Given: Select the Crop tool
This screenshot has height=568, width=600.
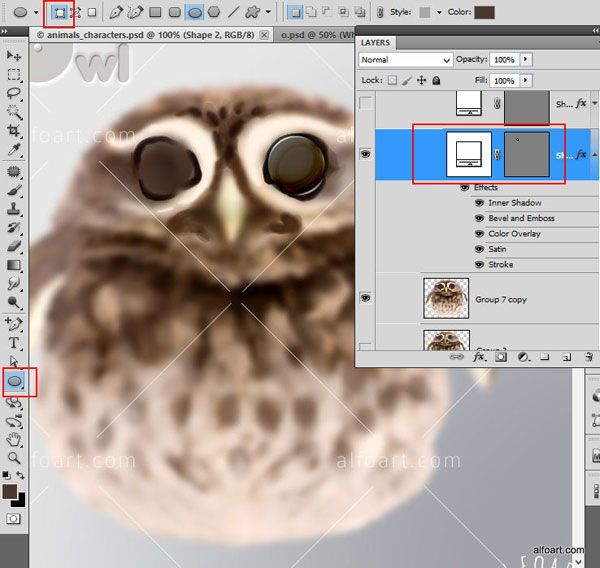Looking at the screenshot, I should point(14,131).
